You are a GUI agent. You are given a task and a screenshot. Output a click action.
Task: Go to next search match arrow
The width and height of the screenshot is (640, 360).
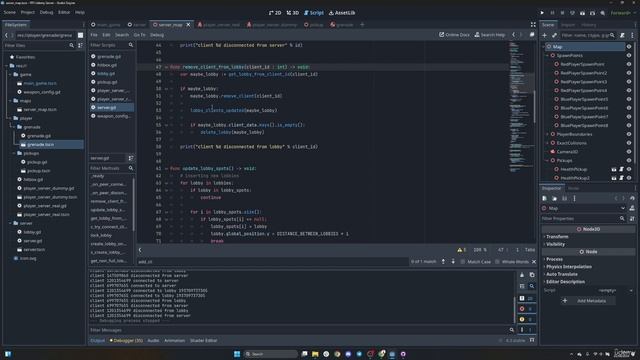[453, 262]
